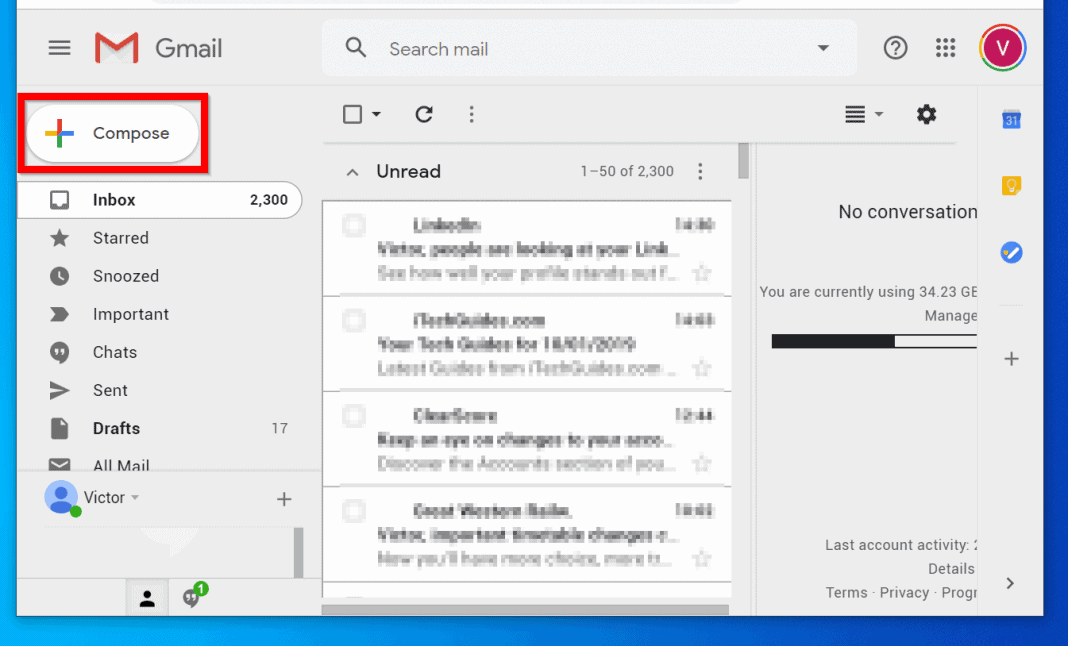Image resolution: width=1068 pixels, height=646 pixels.
Task: Open split pane mode dropdown arrow
Action: (879, 114)
